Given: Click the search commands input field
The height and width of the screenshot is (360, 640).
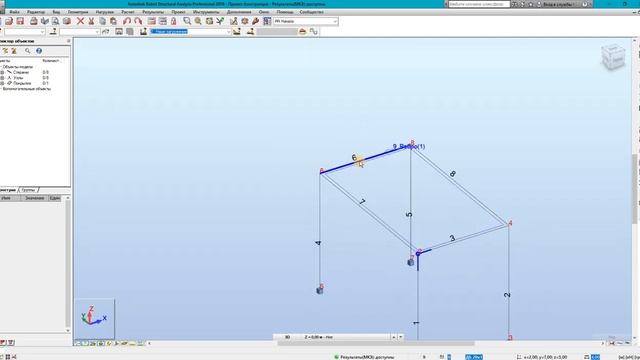Looking at the screenshot, I should pos(479,4).
